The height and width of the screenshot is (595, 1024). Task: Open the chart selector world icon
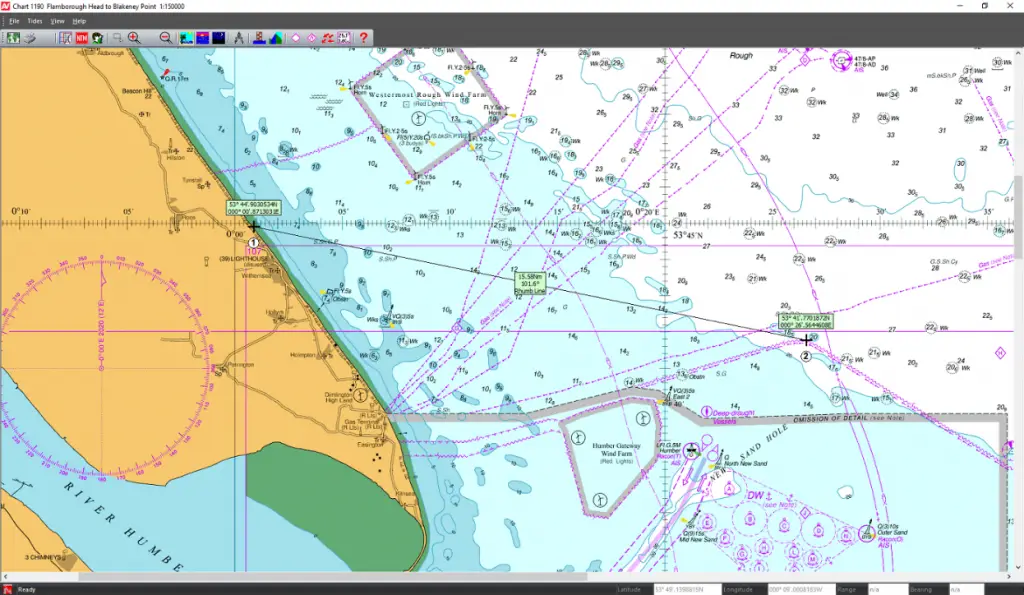click(x=13, y=38)
